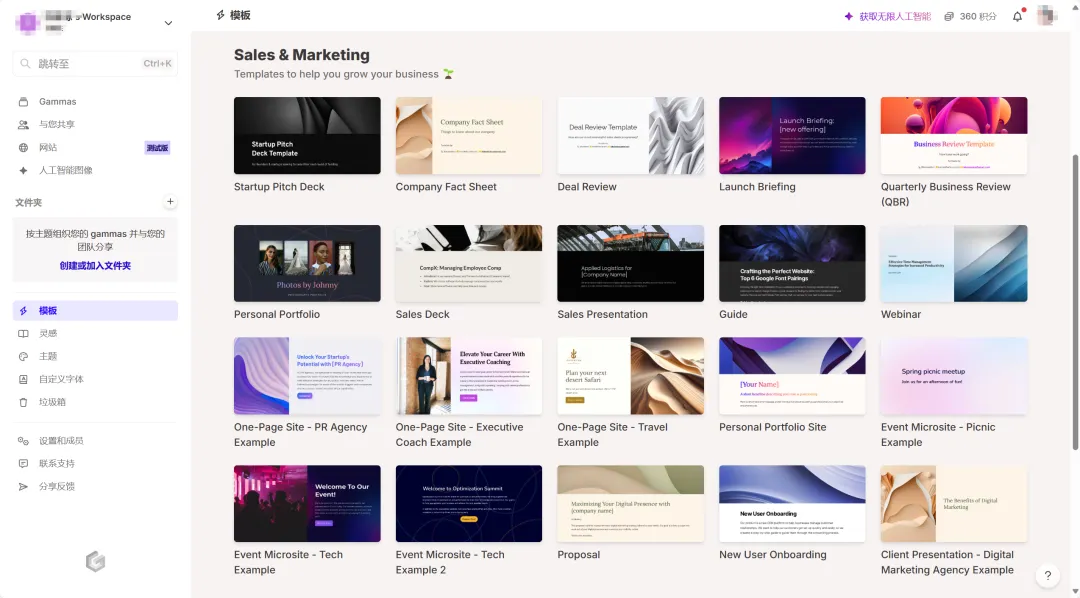
Task: Go to 灵感 in the sidebar
Action: pos(48,334)
